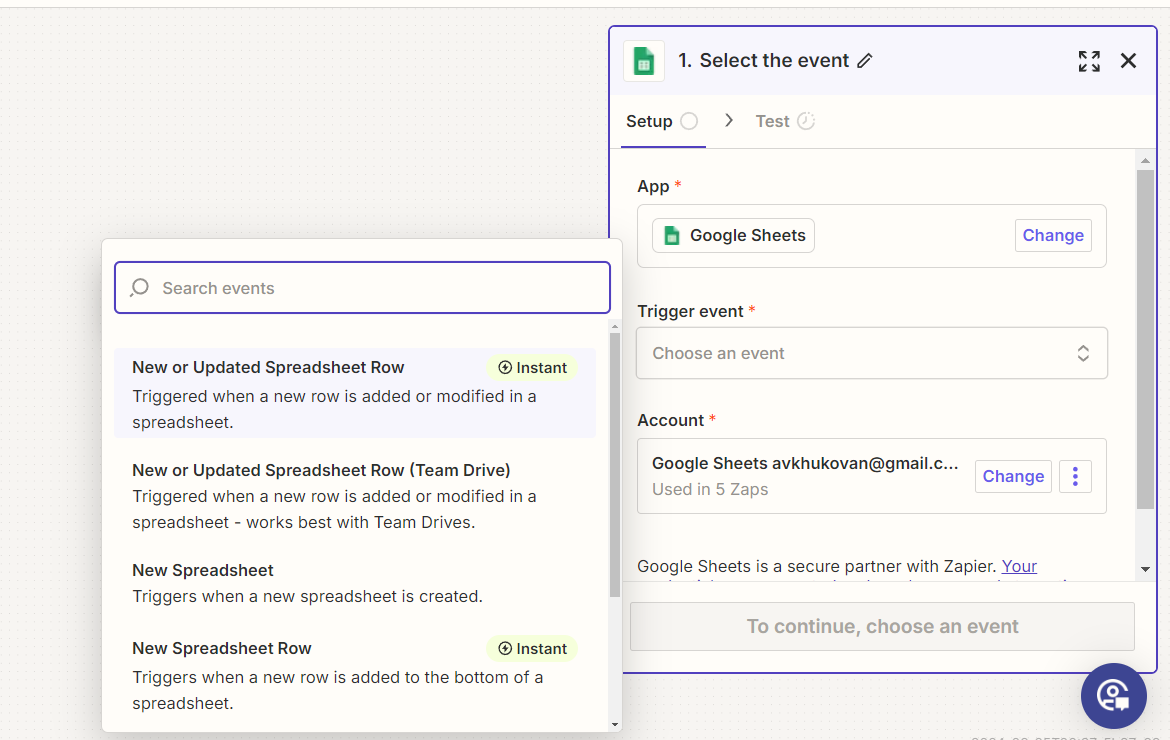Image resolution: width=1170 pixels, height=740 pixels.
Task: Click the "Trigger event" field label
Action: (x=690, y=311)
